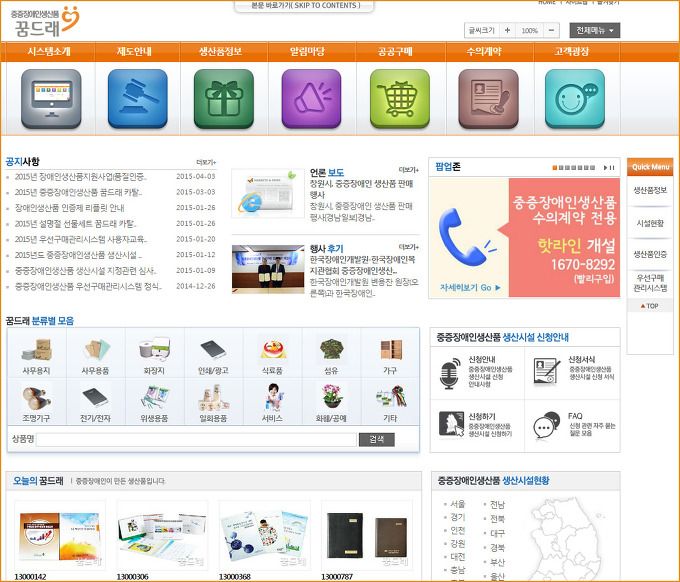Click the 본문 바로가기 skip to contents link
The width and height of the screenshot is (680, 582).
tap(305, 6)
